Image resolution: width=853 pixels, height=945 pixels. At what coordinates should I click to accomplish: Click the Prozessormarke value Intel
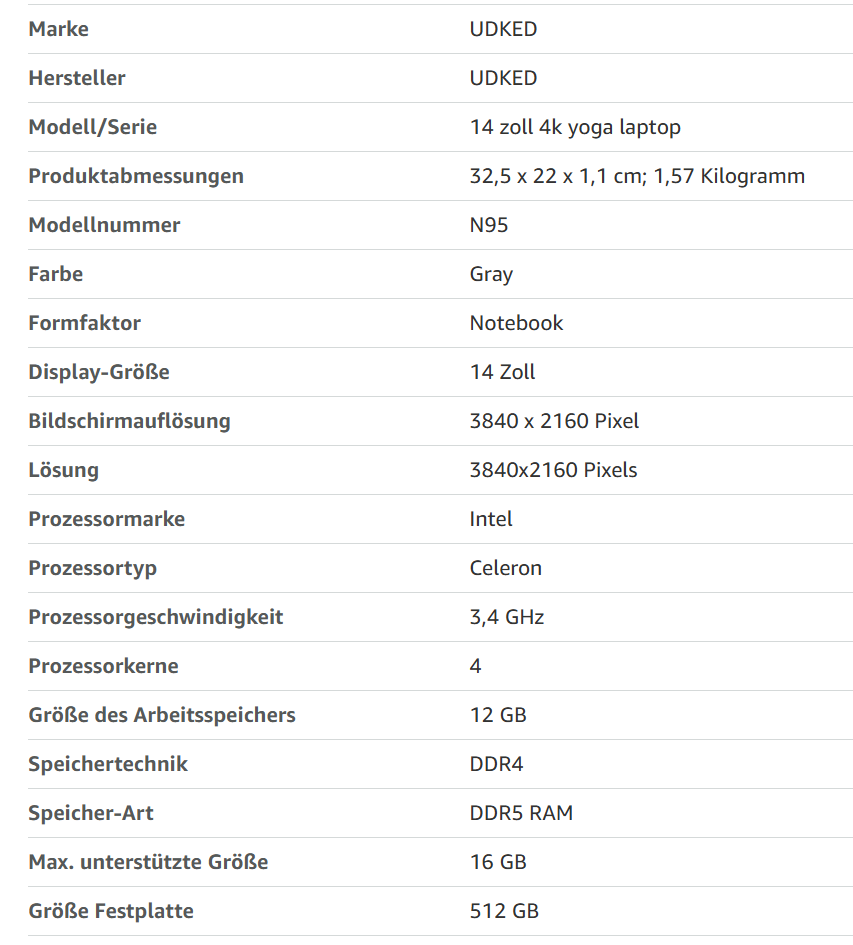pyautogui.click(x=491, y=519)
